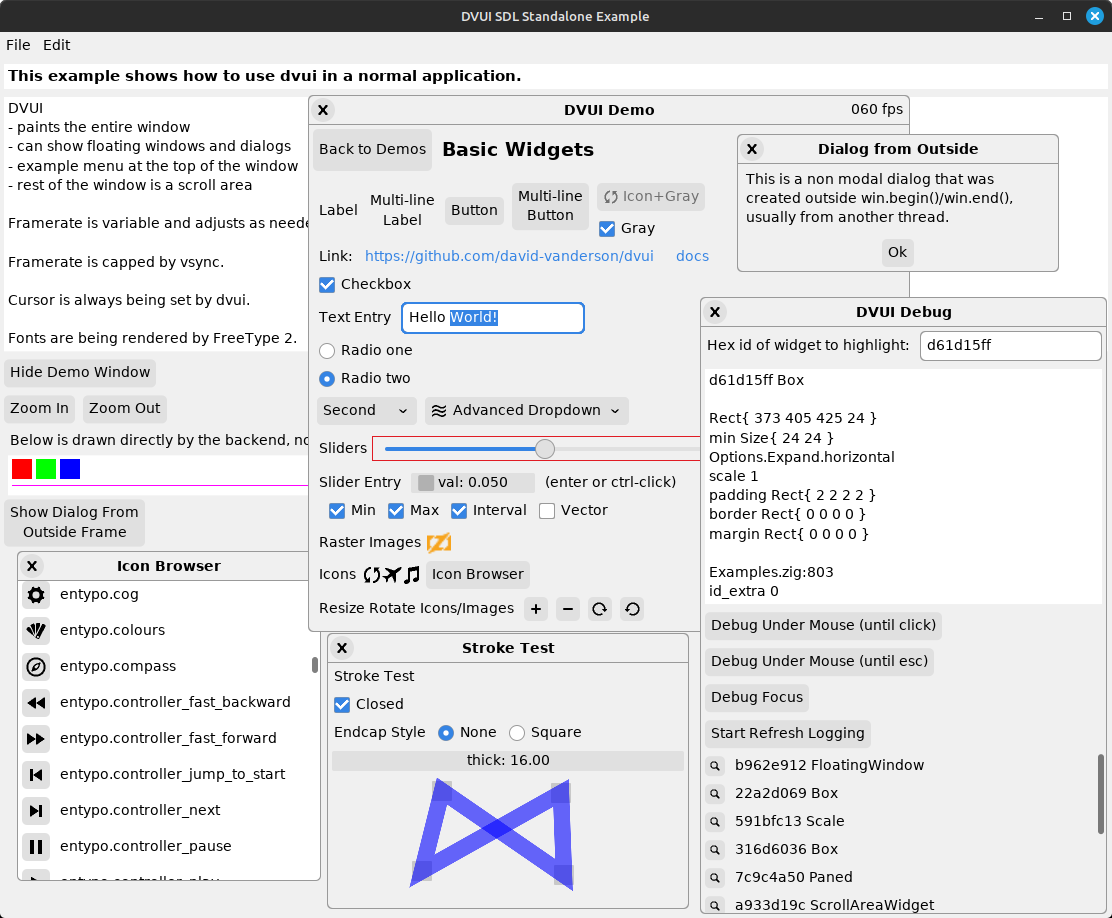The height and width of the screenshot is (918, 1112).
Task: Select the entypo.cog icon in Icon Browser
Action: coord(36,594)
